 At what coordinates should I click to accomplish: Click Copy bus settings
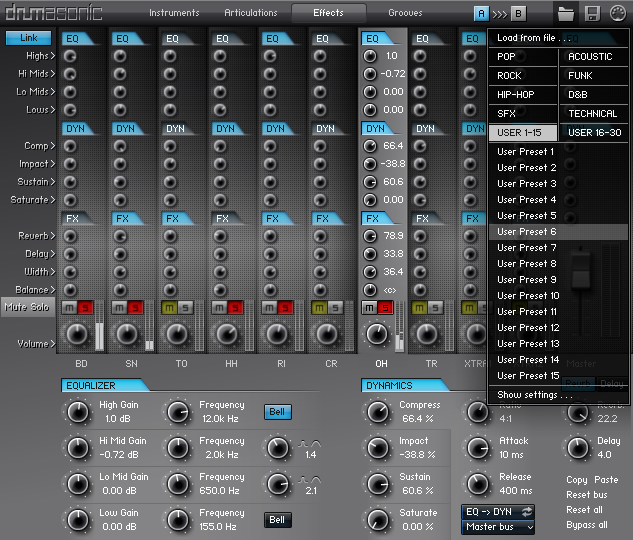[576, 480]
